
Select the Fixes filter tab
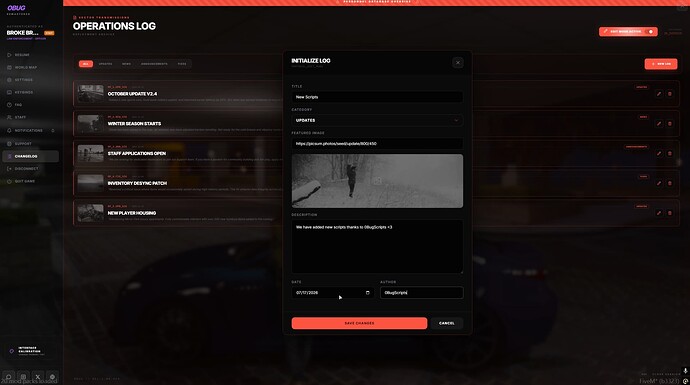(182, 64)
